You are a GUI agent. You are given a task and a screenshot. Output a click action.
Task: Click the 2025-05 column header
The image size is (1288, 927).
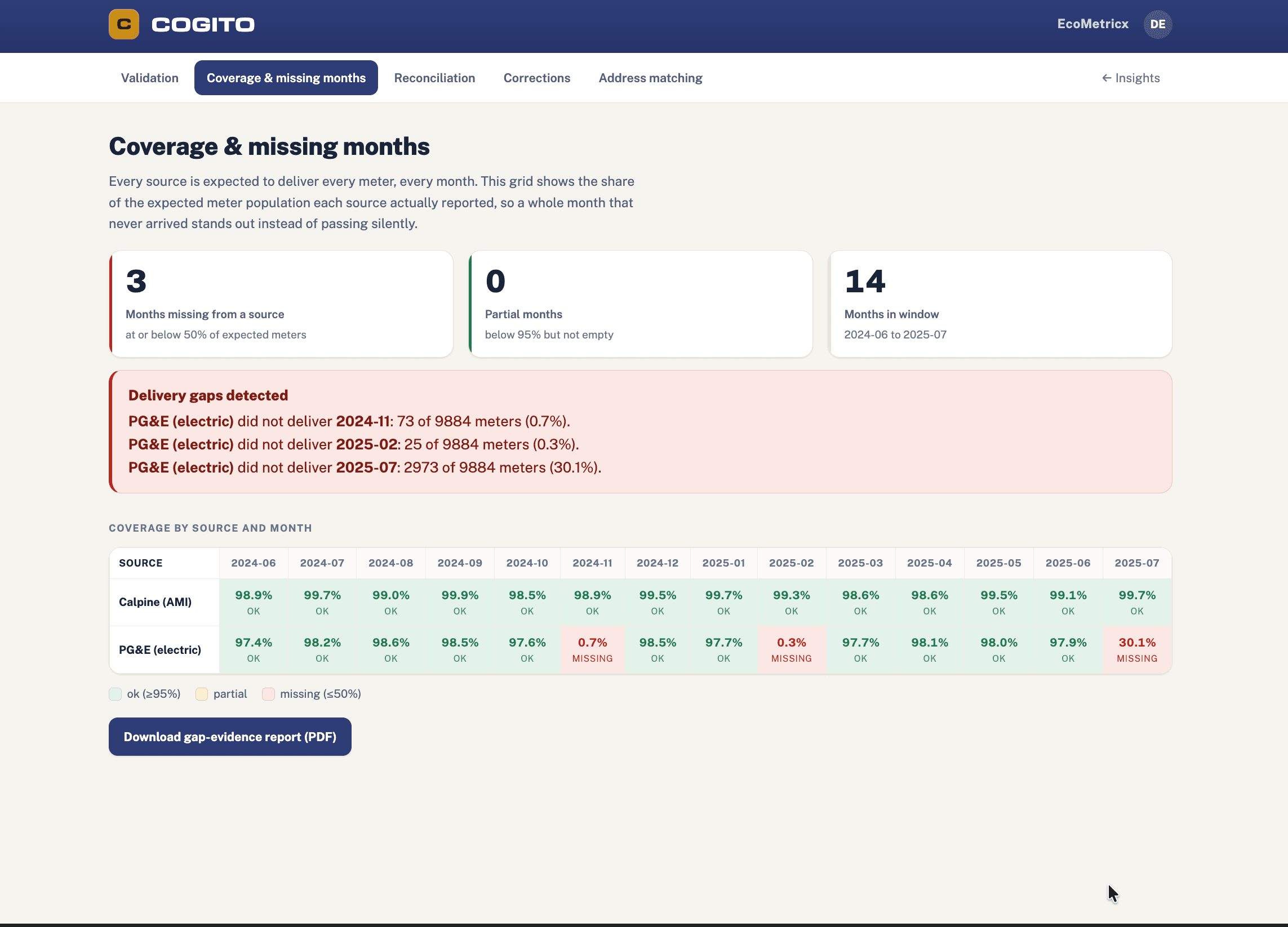(x=998, y=563)
